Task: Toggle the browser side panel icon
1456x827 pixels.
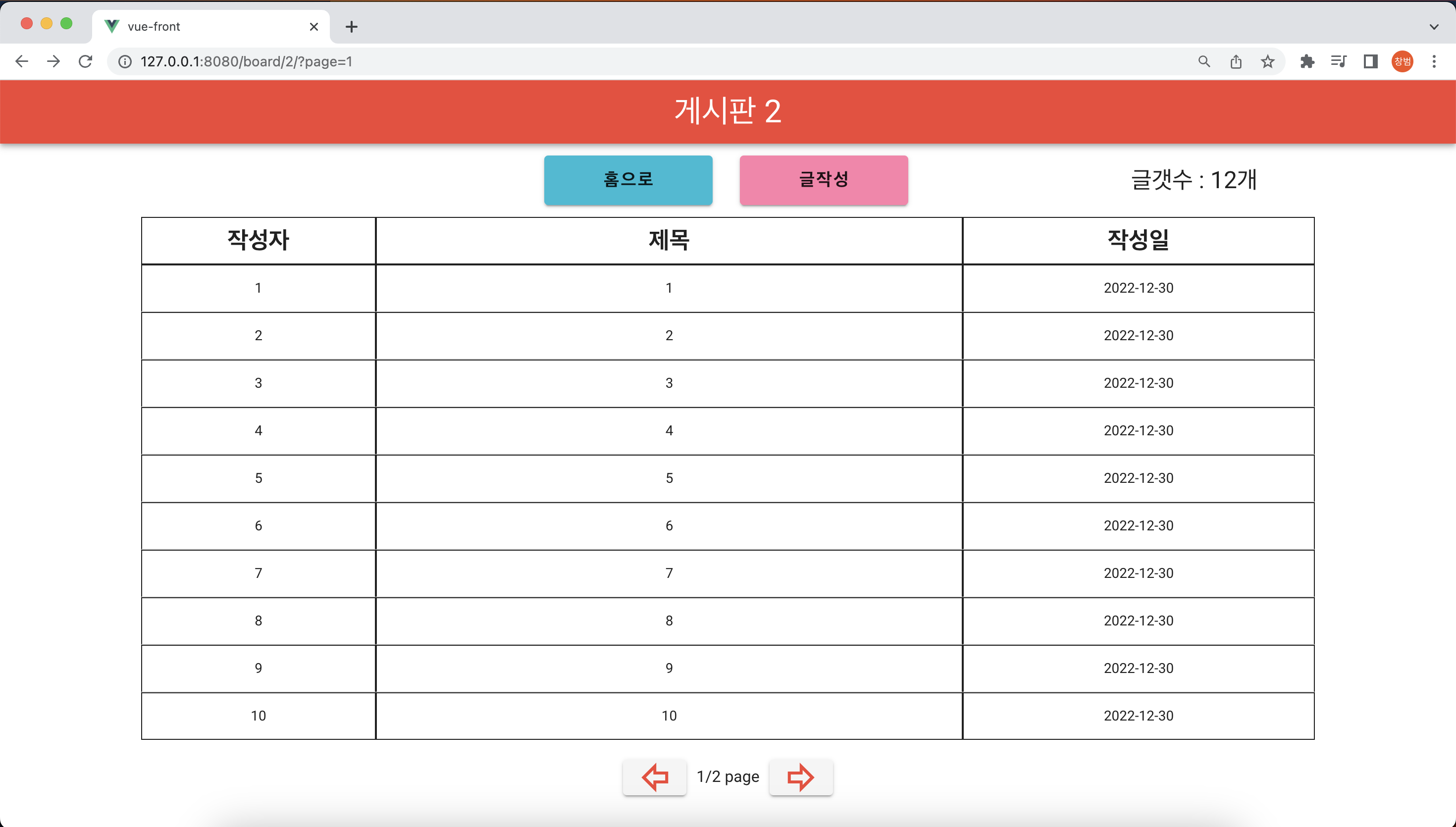Action: (1370, 61)
